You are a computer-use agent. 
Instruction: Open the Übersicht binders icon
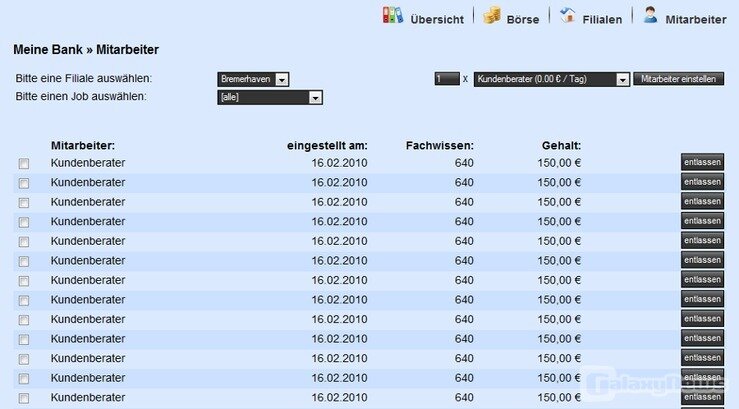(x=393, y=15)
